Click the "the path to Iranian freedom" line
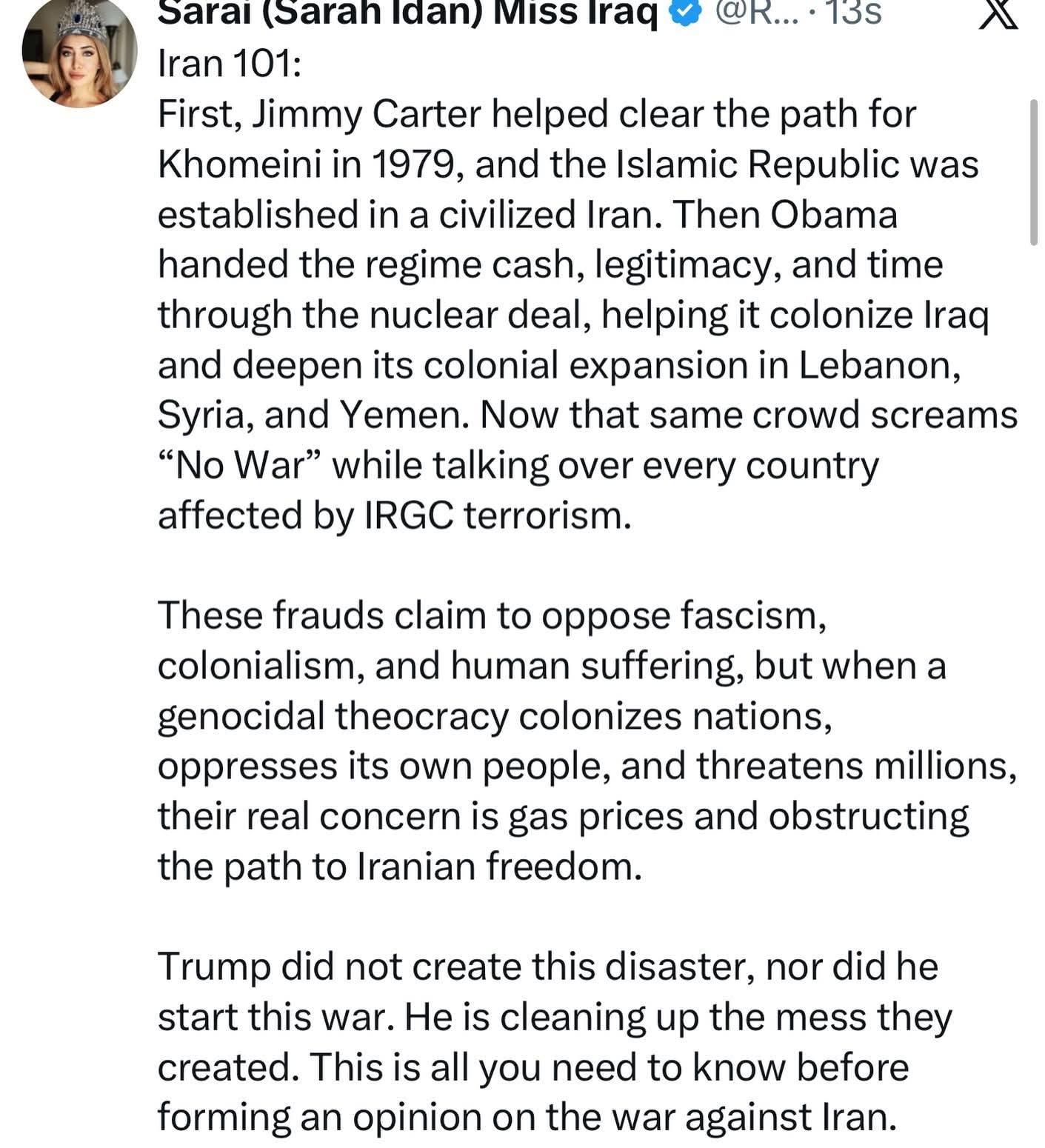 tap(399, 867)
